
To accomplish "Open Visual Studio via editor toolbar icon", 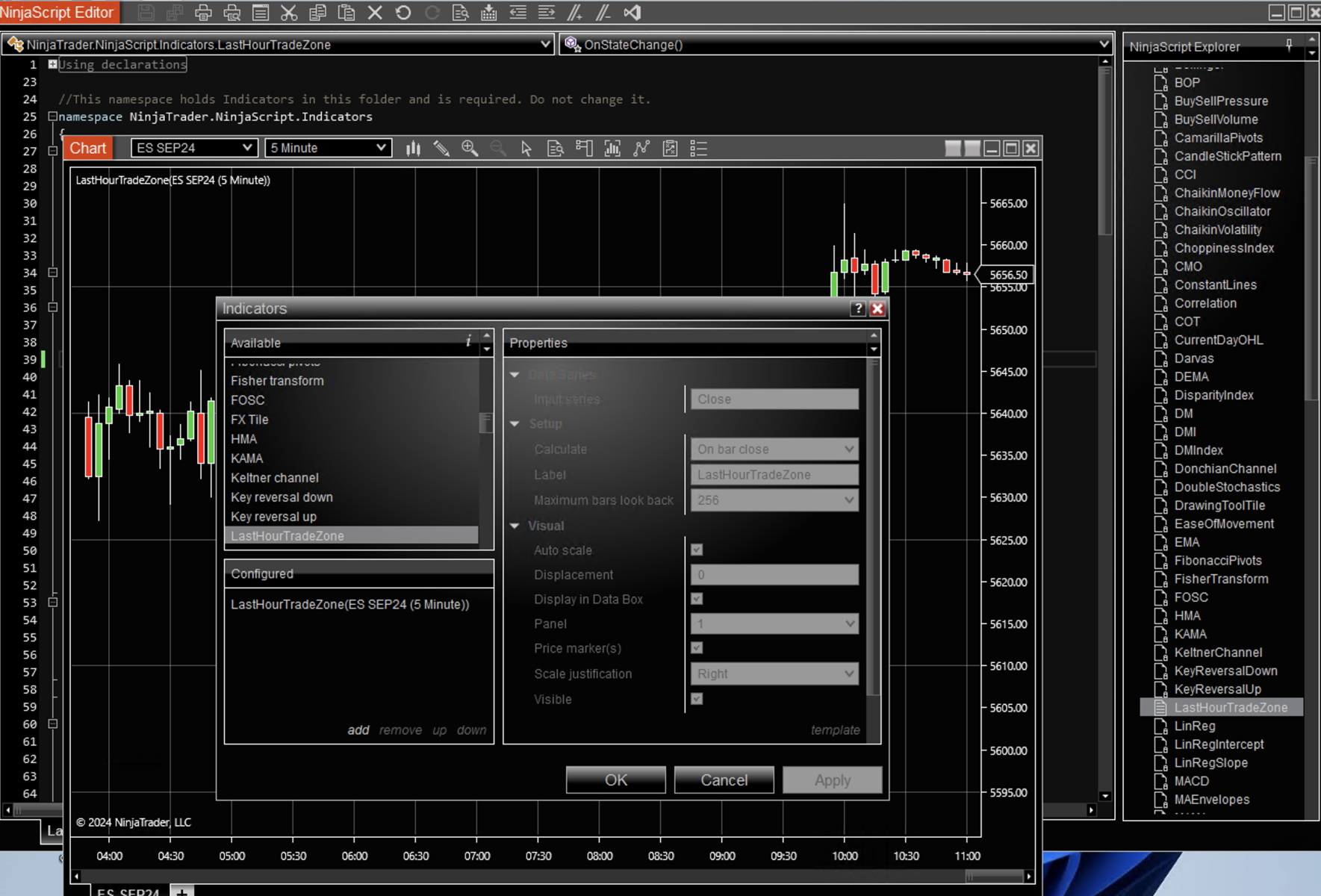I will tap(632, 13).
